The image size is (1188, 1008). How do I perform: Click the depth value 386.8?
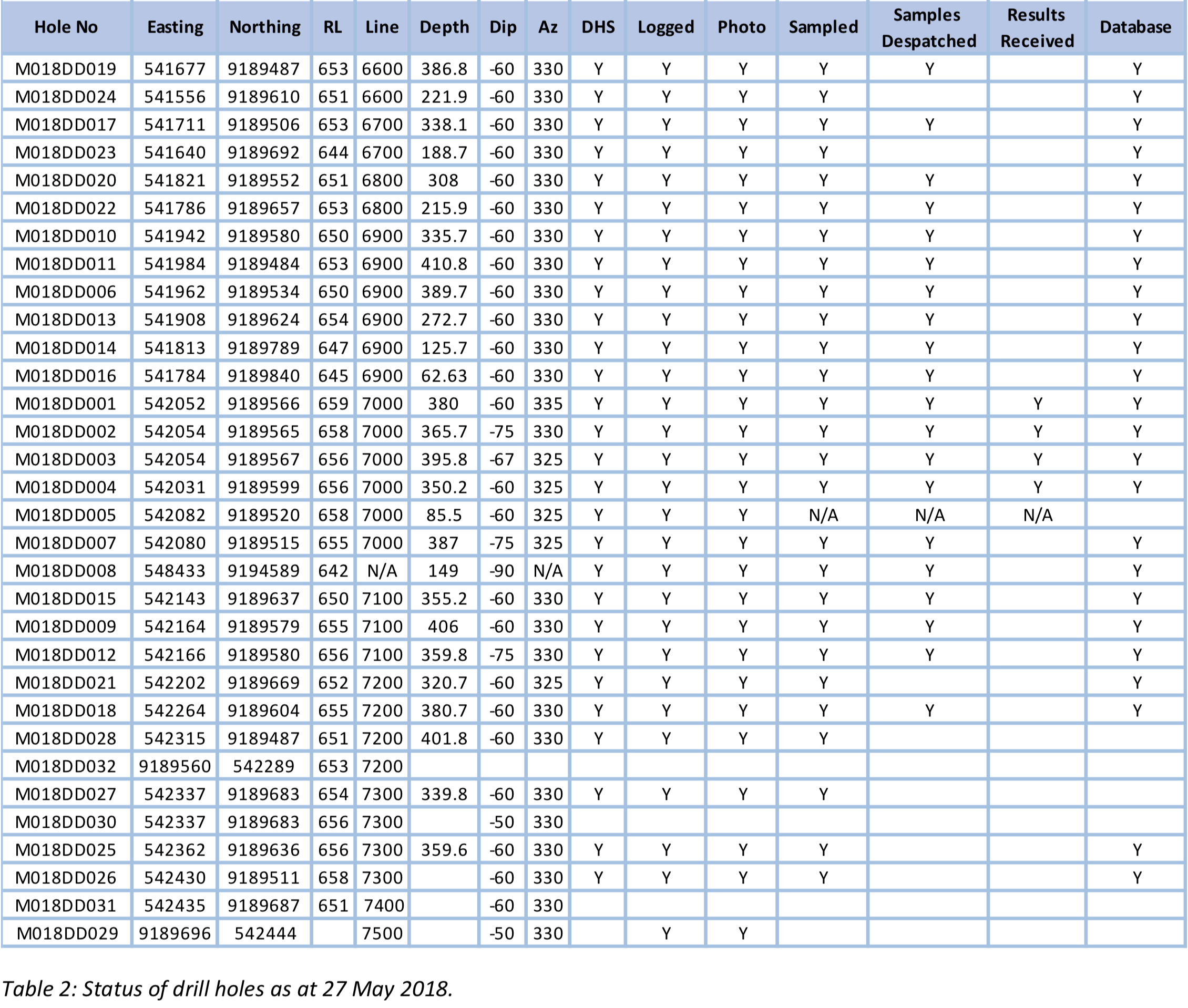pos(444,68)
